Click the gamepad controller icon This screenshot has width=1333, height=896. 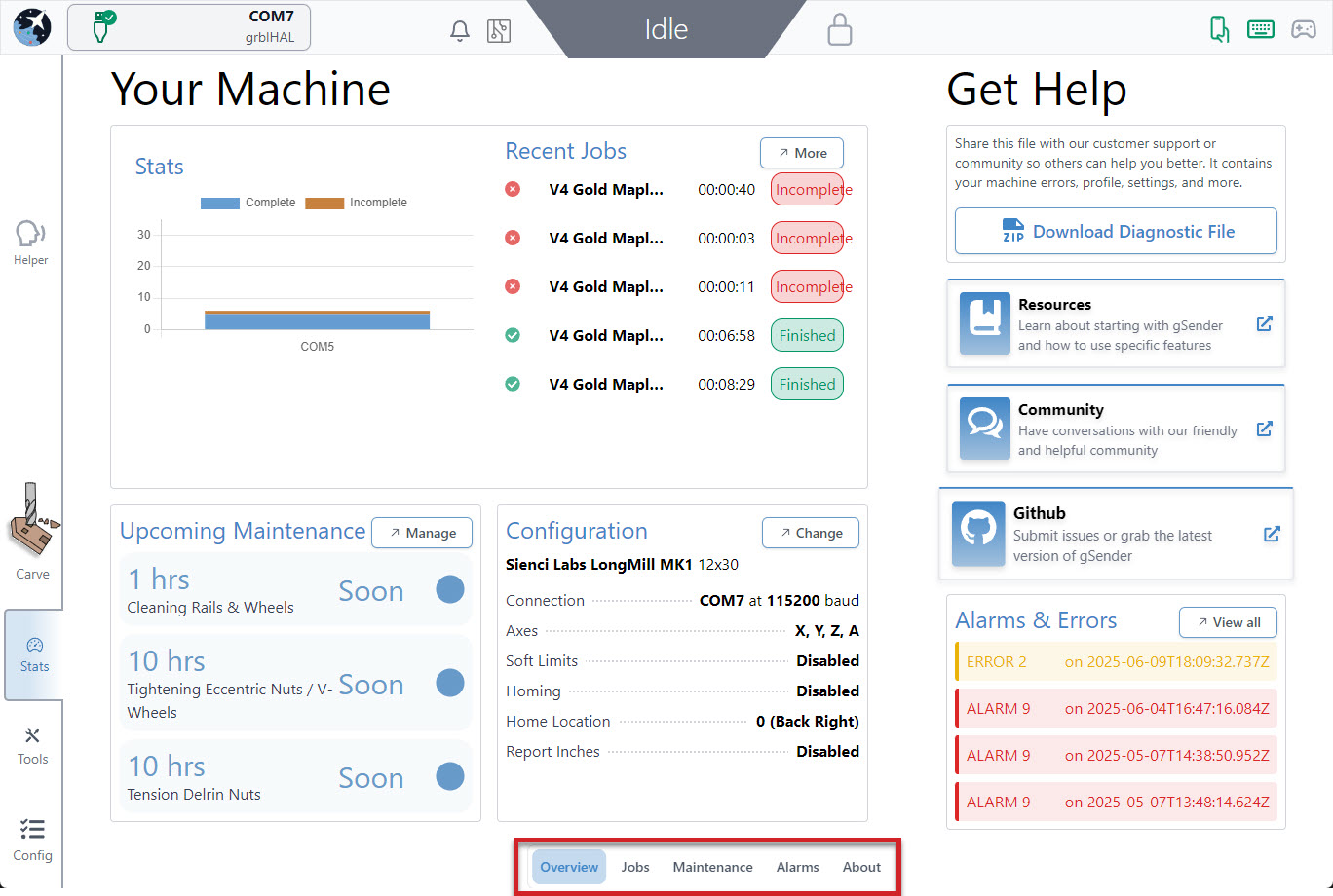point(1304,29)
